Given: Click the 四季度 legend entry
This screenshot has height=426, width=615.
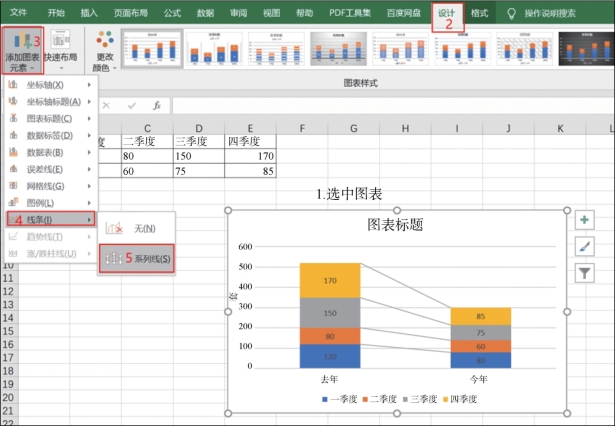Looking at the screenshot, I should pos(460,399).
